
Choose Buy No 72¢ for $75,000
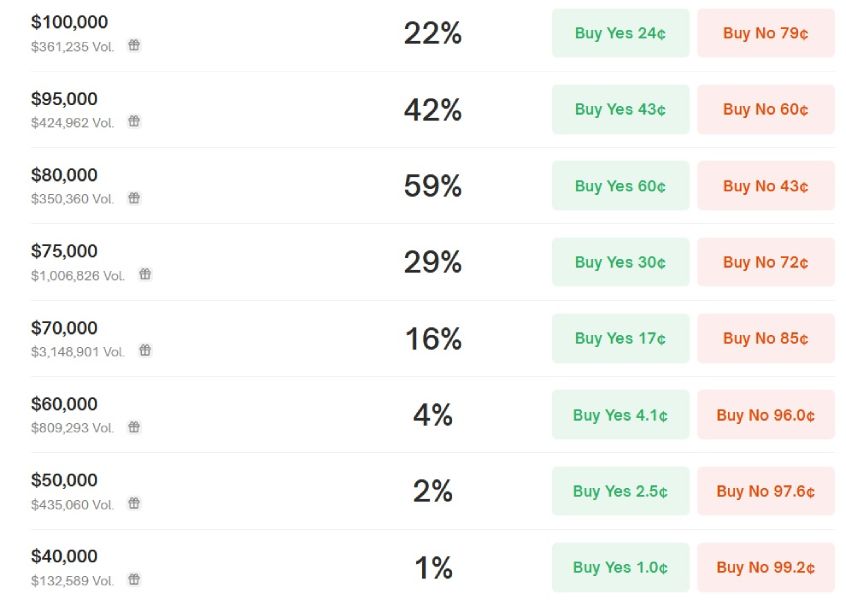point(765,262)
